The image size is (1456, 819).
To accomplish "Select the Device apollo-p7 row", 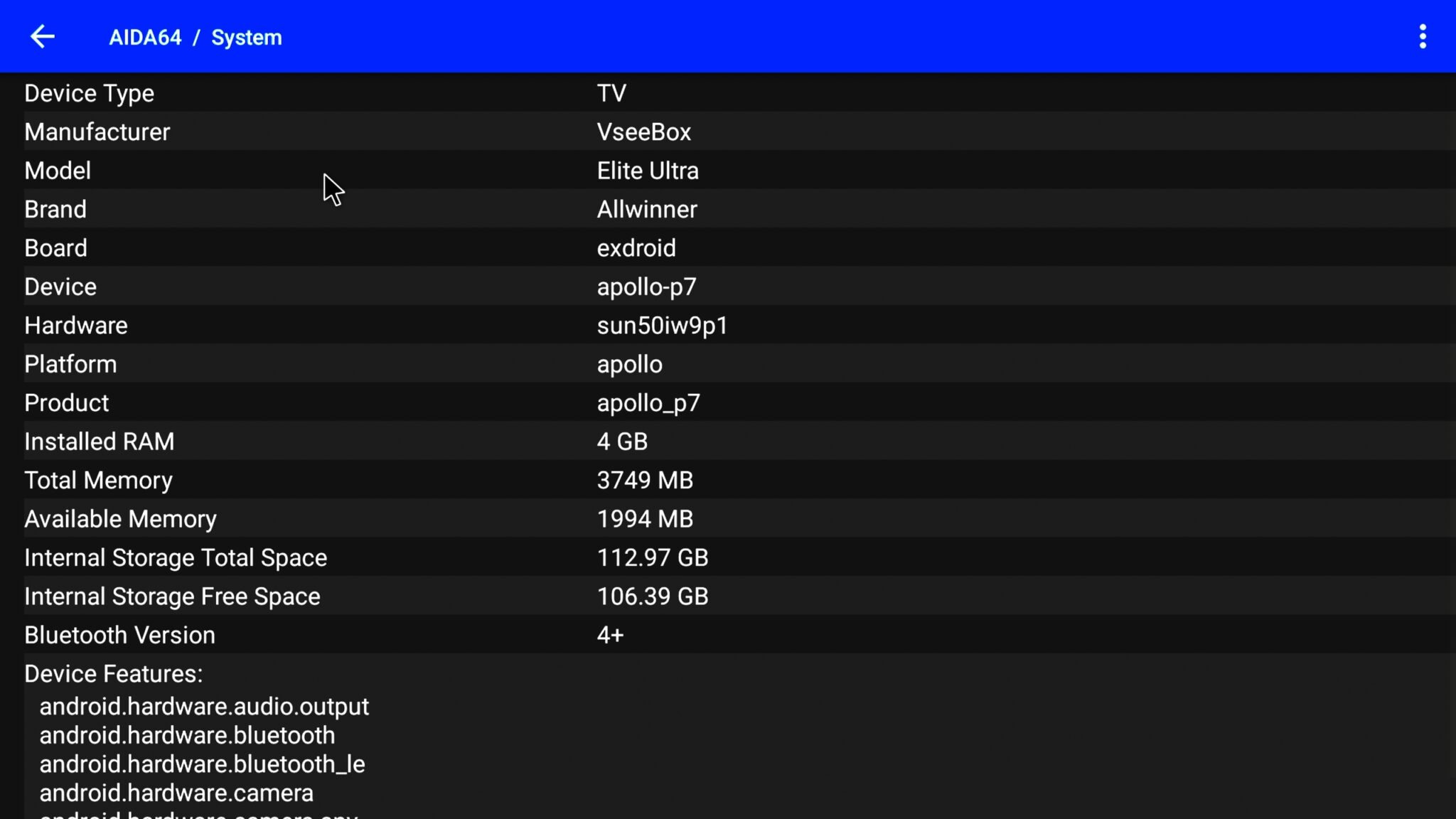I will point(60,287).
